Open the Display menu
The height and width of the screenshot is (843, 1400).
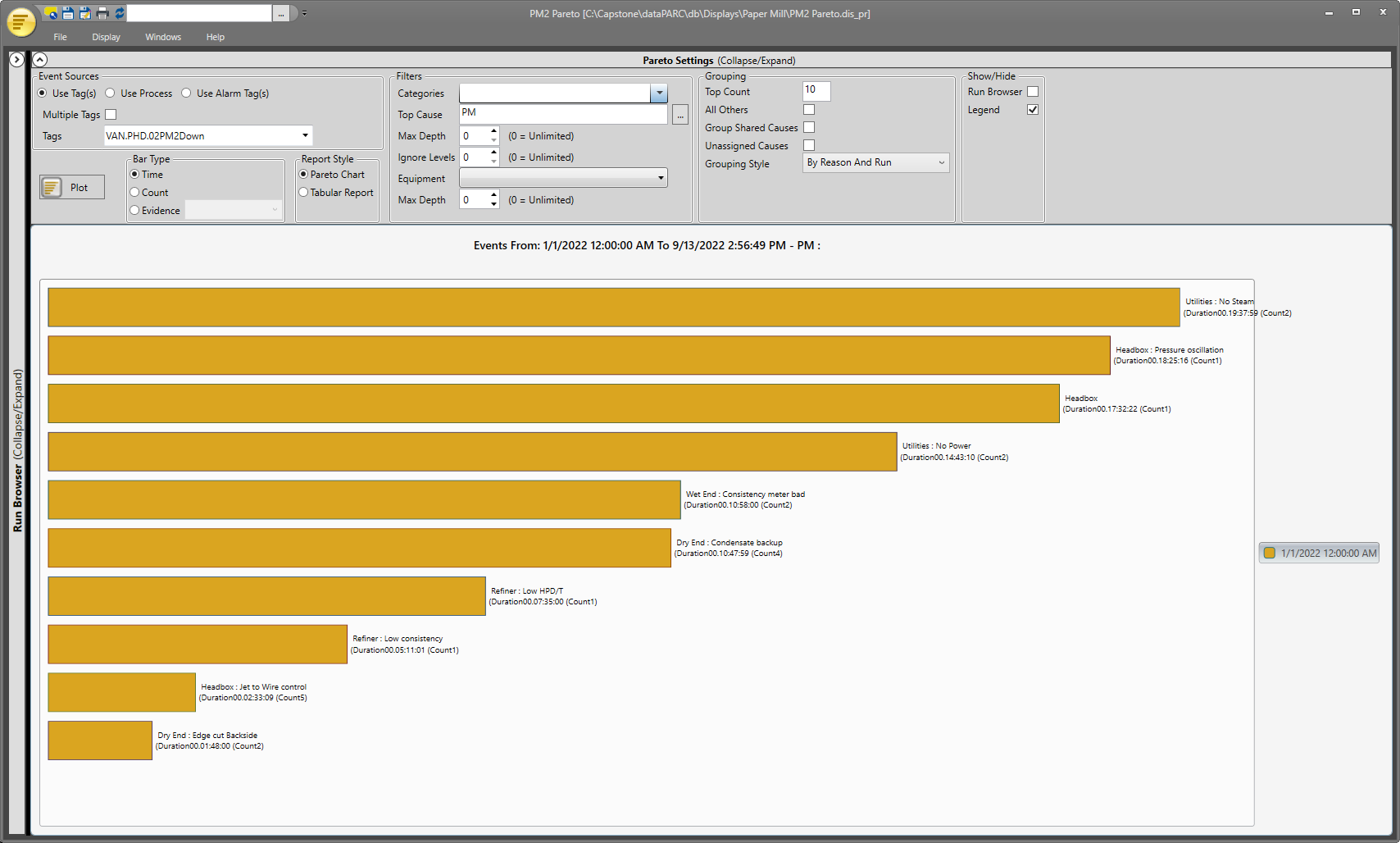click(106, 37)
